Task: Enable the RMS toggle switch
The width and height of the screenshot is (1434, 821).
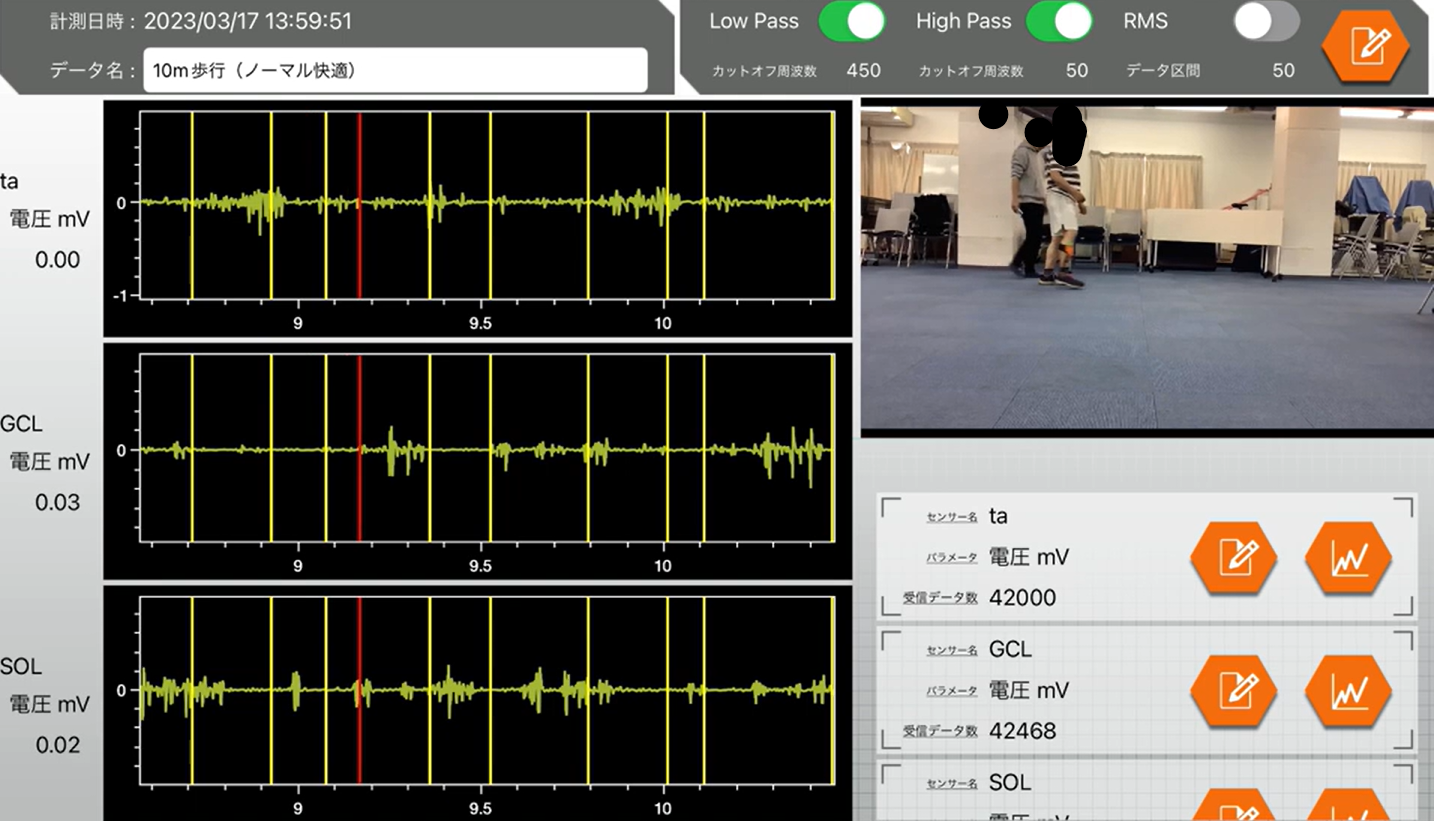Action: pyautogui.click(x=1266, y=21)
